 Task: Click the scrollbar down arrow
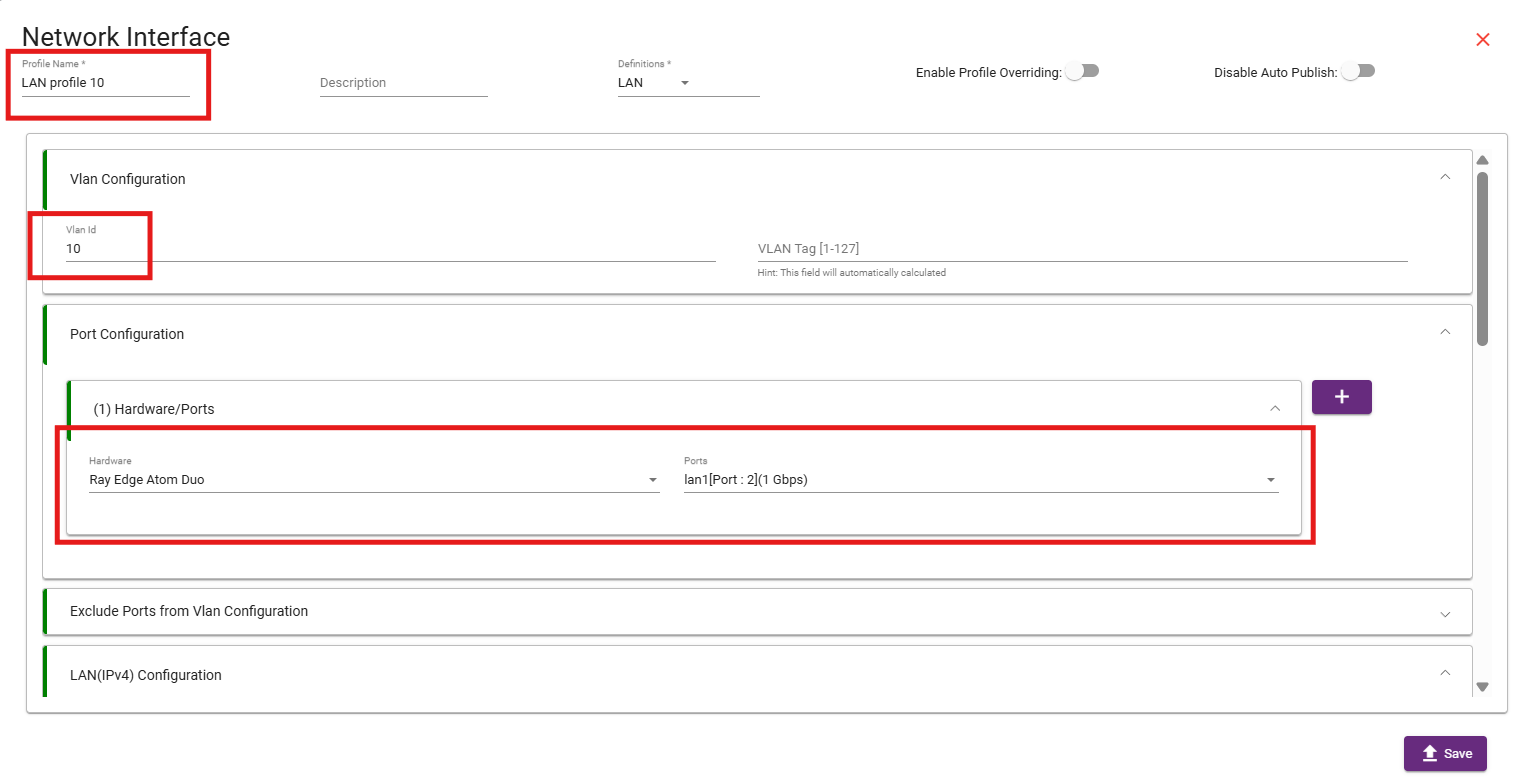coord(1483,686)
